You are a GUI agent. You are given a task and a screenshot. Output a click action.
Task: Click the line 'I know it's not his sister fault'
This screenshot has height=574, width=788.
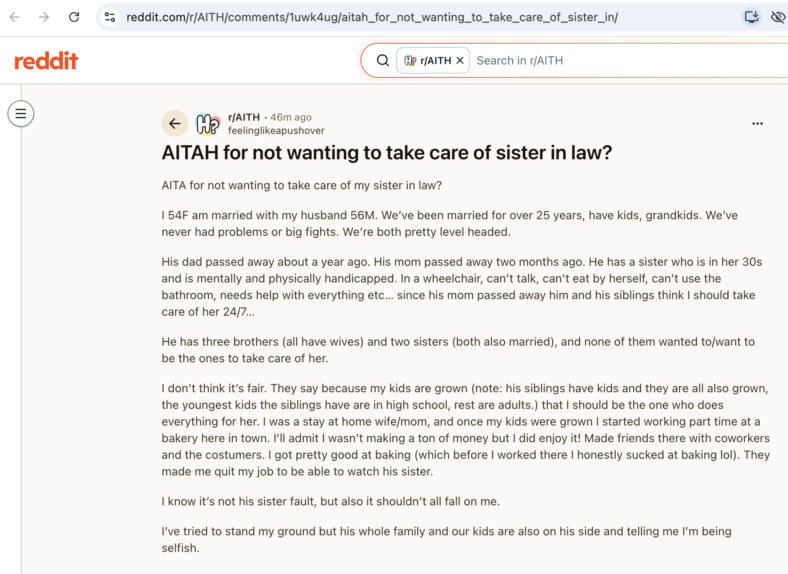[330, 502]
